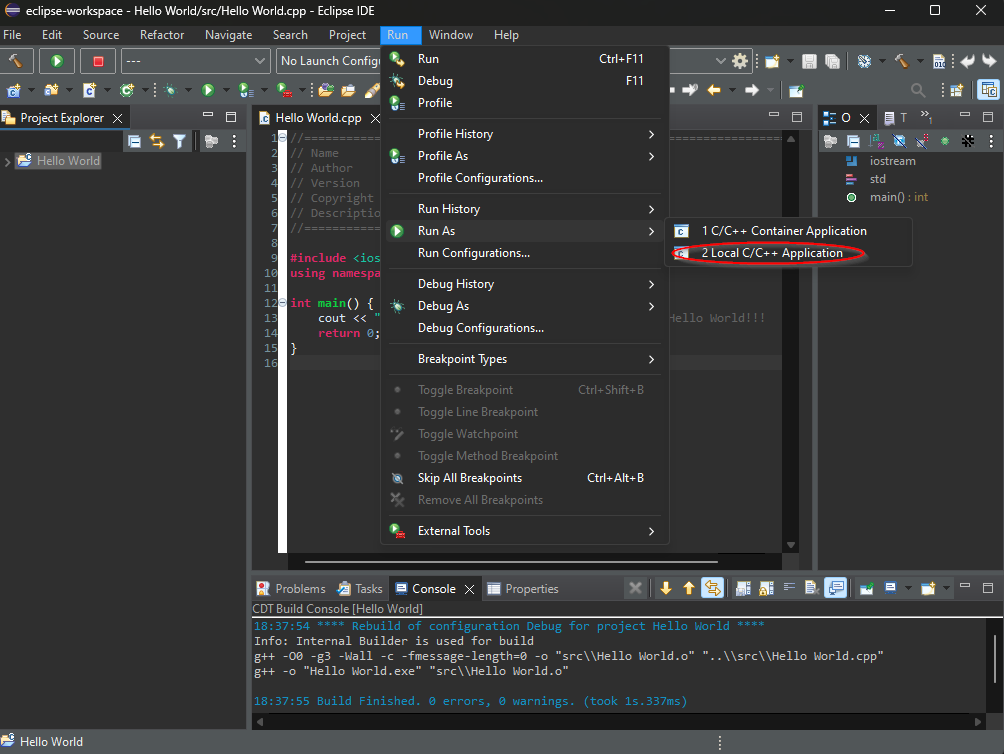Screen dimensions: 1004x754
Task: Click the console vertical scrollbar
Action: (x=994, y=659)
